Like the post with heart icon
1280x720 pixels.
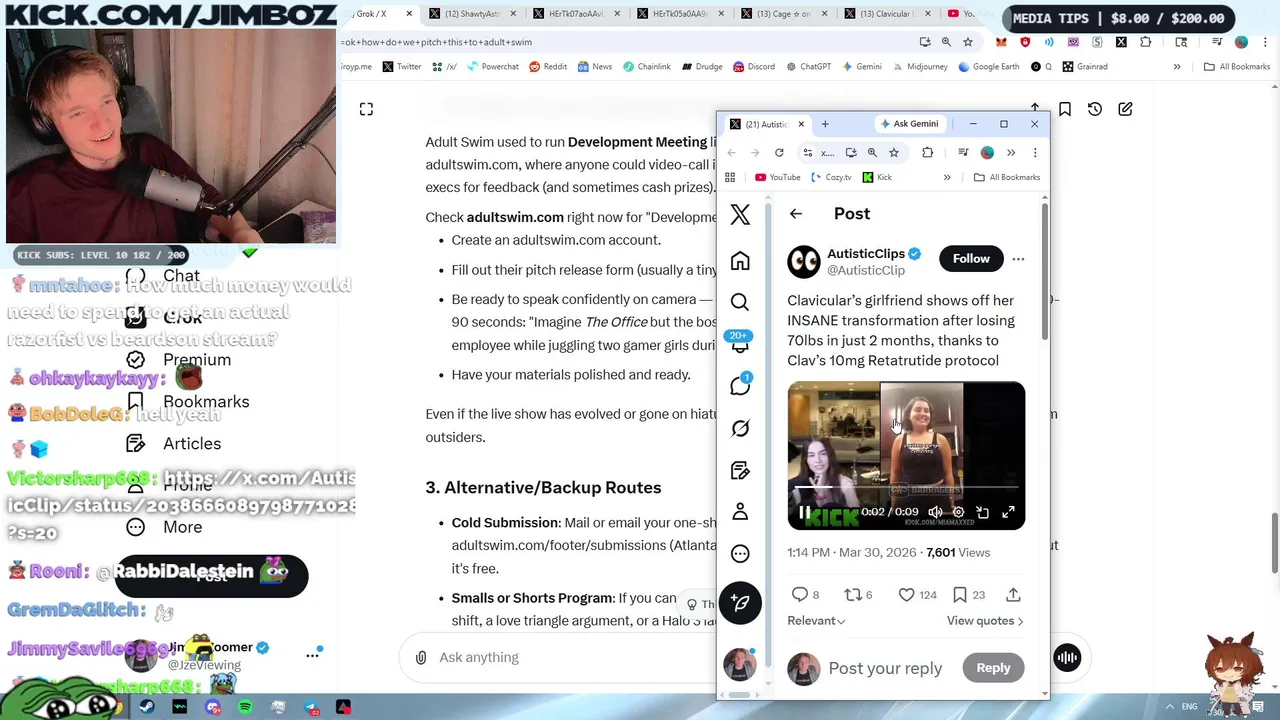click(907, 594)
